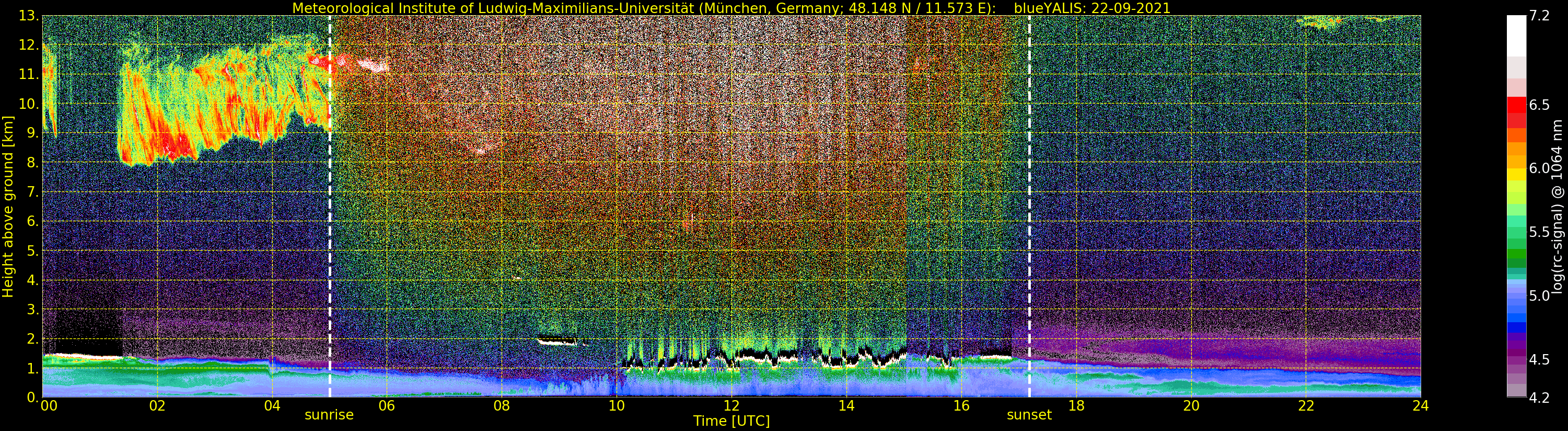Viewport: 1568px width, 431px height.
Task: Click the height tick label '12.'
Action: (29, 46)
